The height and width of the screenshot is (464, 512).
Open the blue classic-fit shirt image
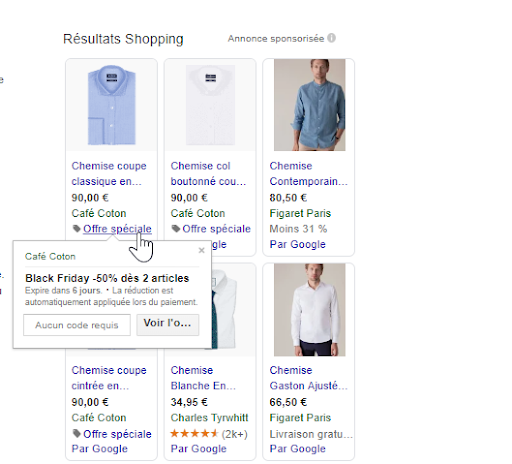112,105
